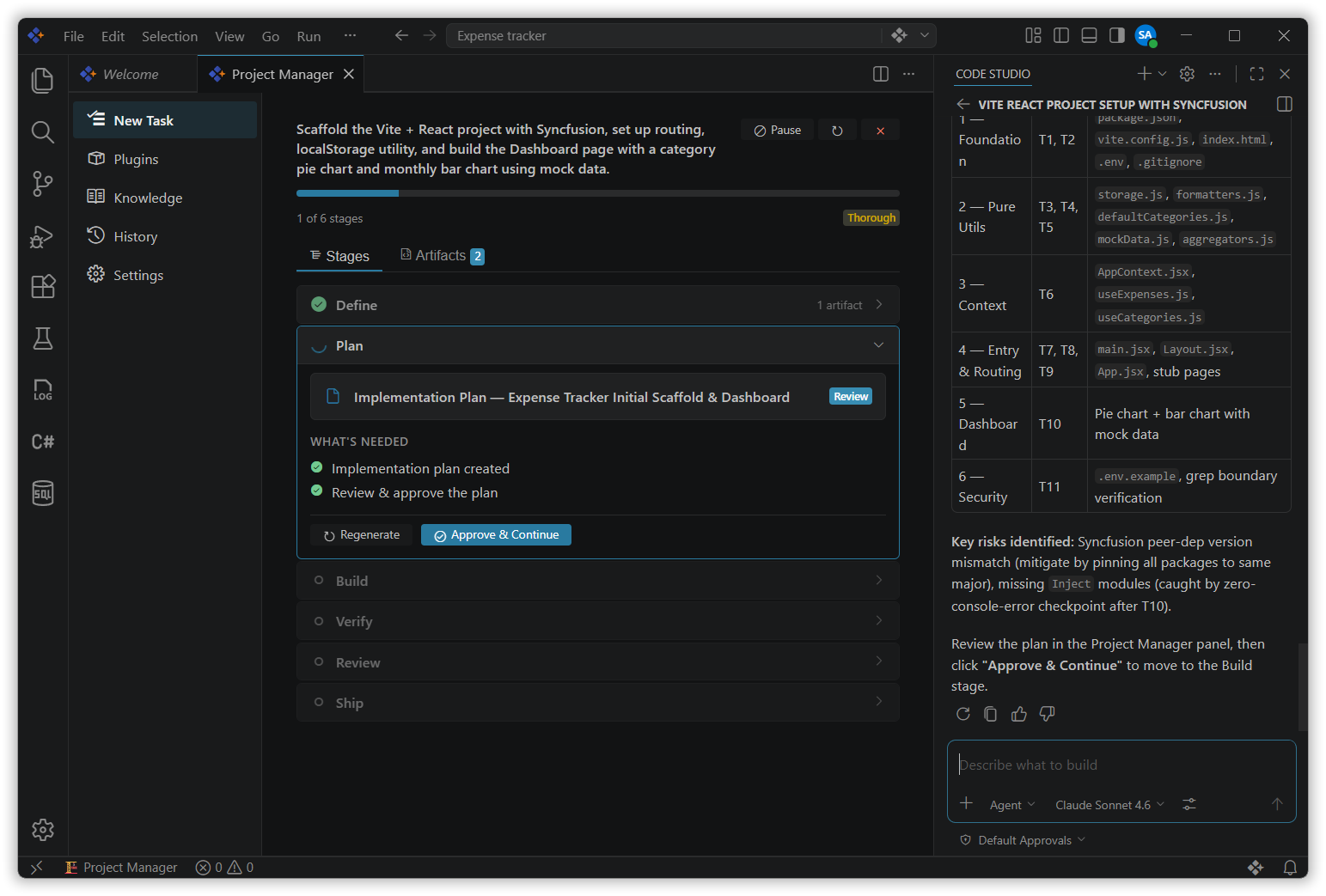The width and height of the screenshot is (1326, 896).
Task: Click the Regenerate button
Action: tap(362, 535)
